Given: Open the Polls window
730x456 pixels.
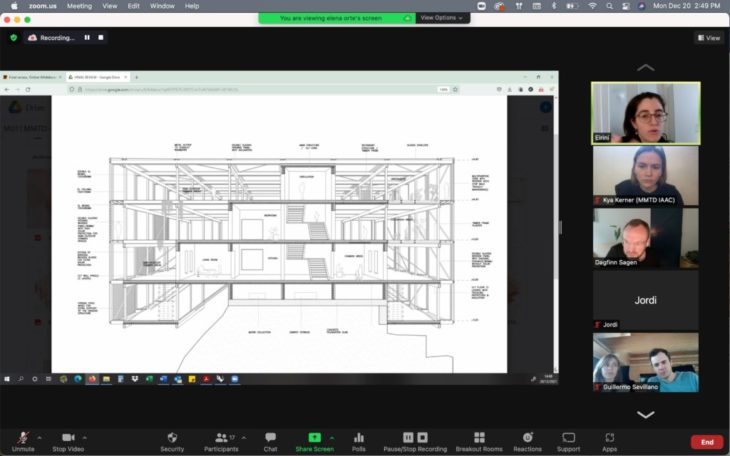Looking at the screenshot, I should pyautogui.click(x=359, y=440).
